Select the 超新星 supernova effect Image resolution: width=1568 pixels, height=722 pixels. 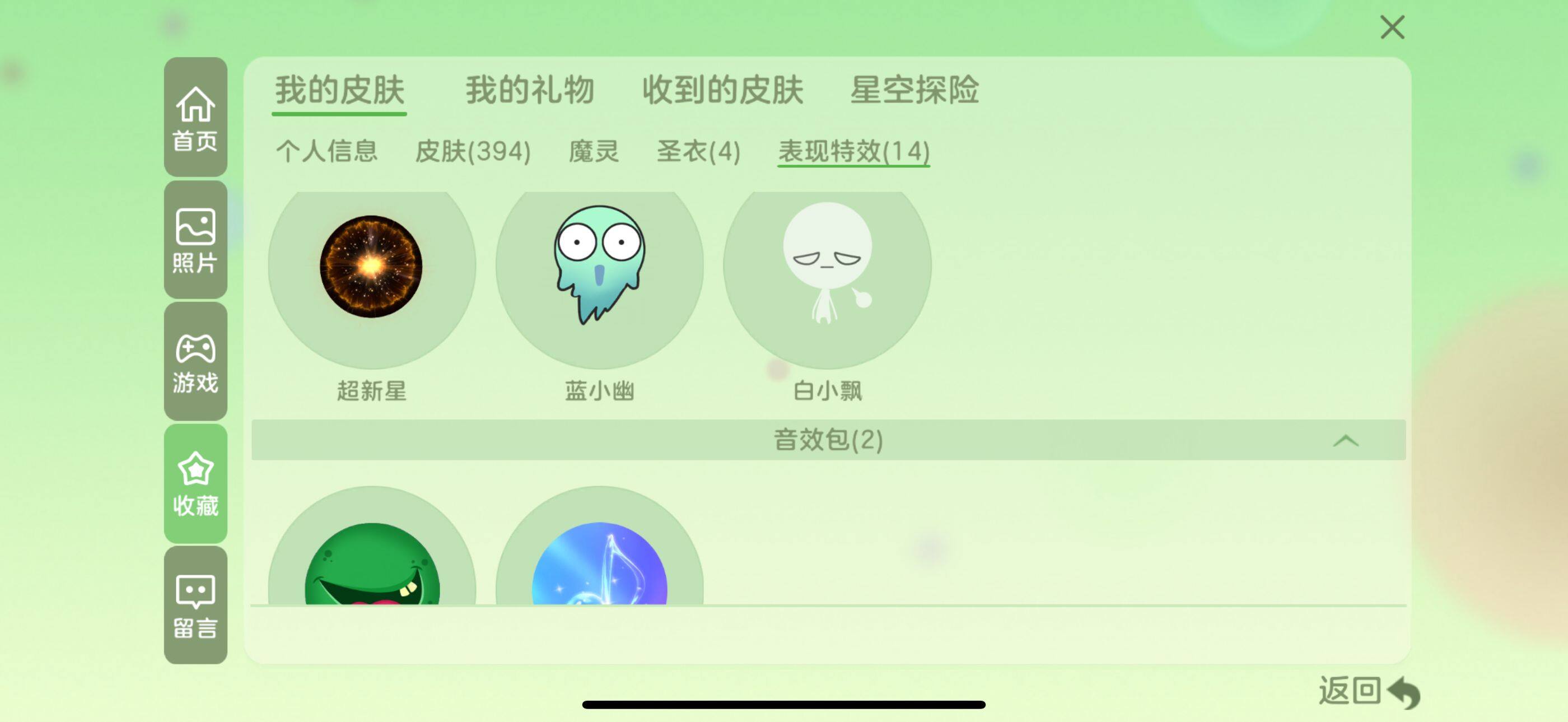point(371,267)
